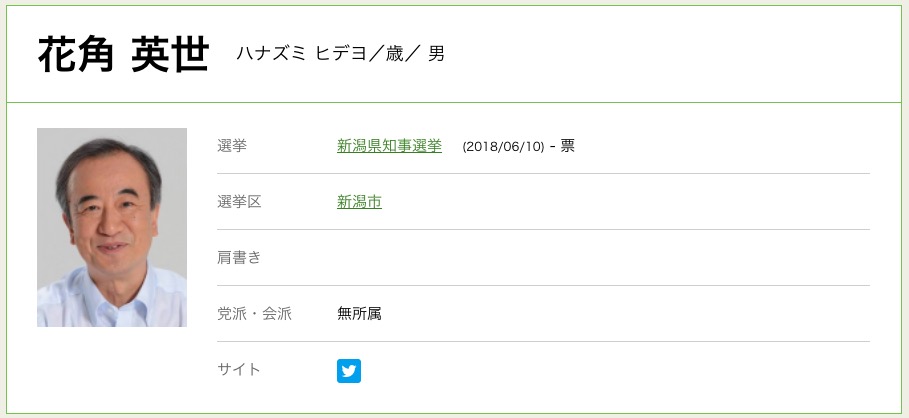Click the 肩書き row label
The height and width of the screenshot is (418, 909).
coord(239,258)
